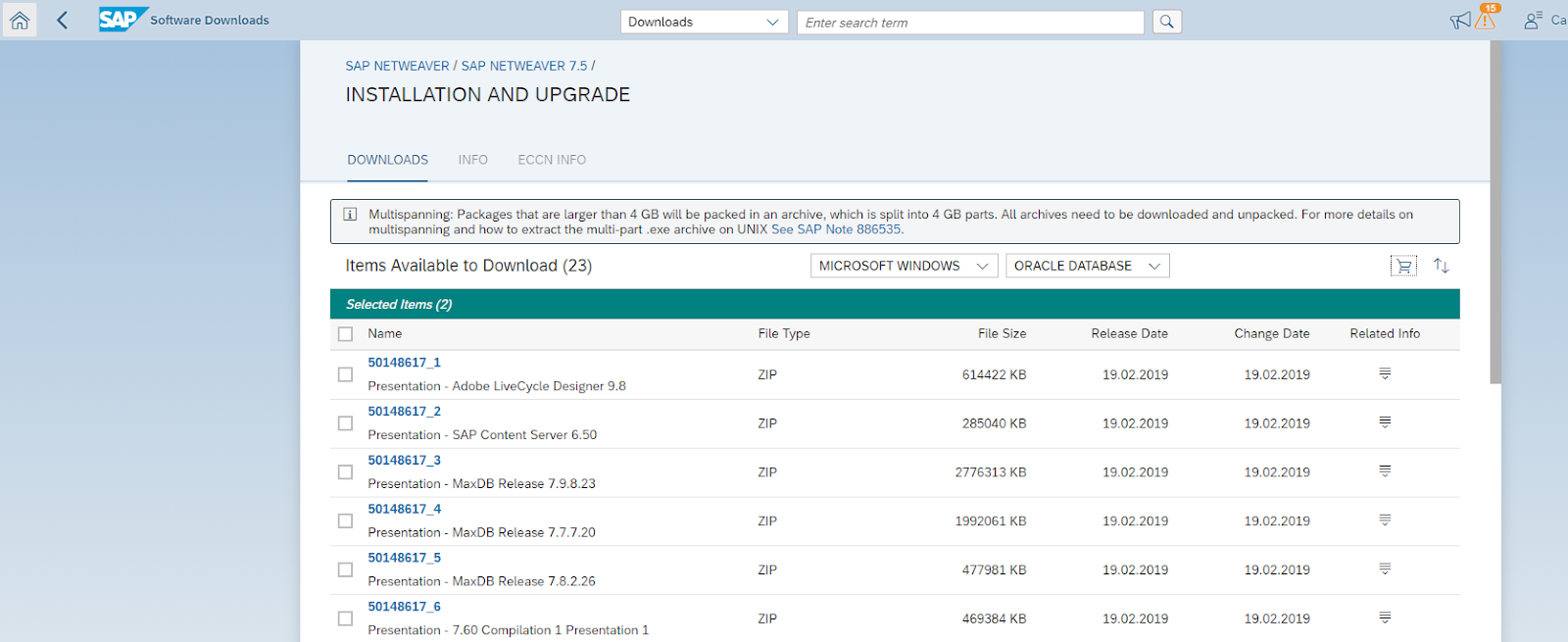Click the Name column header
The width and height of the screenshot is (1568, 642).
(385, 334)
